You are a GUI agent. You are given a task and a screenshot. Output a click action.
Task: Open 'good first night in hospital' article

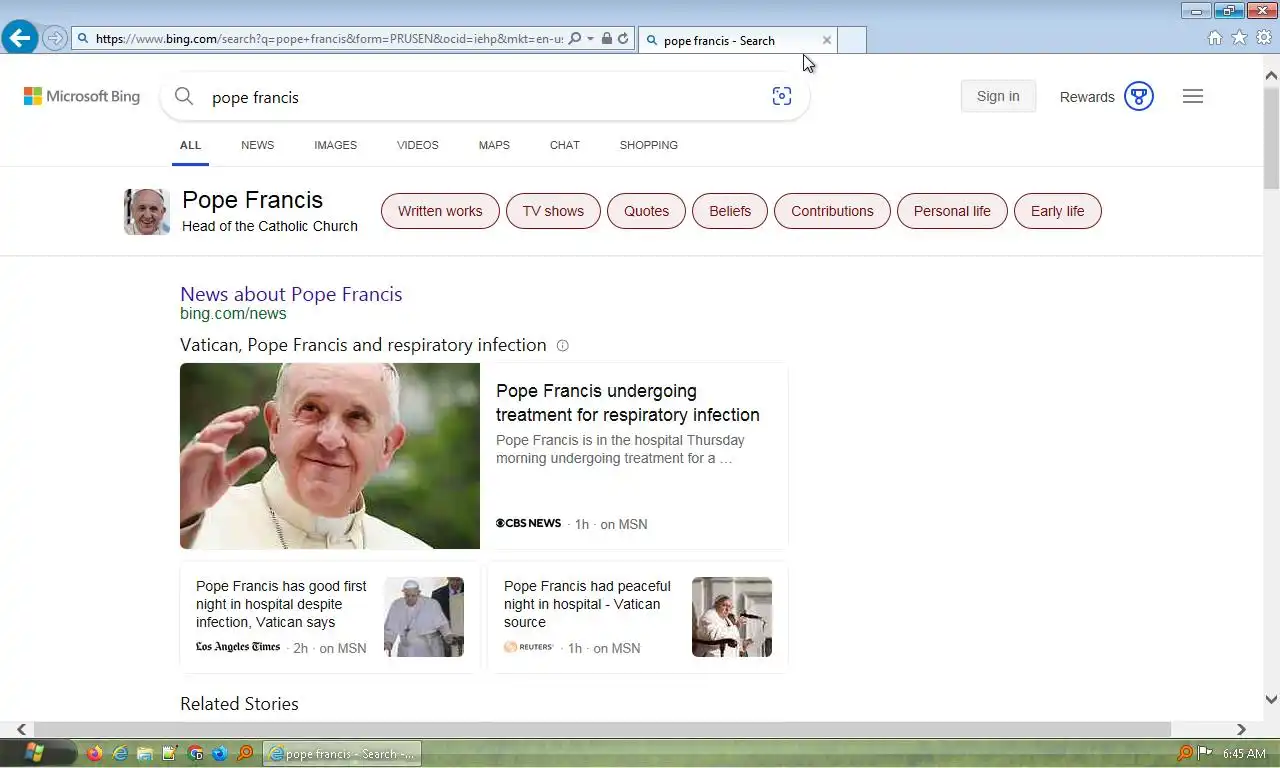click(x=281, y=604)
